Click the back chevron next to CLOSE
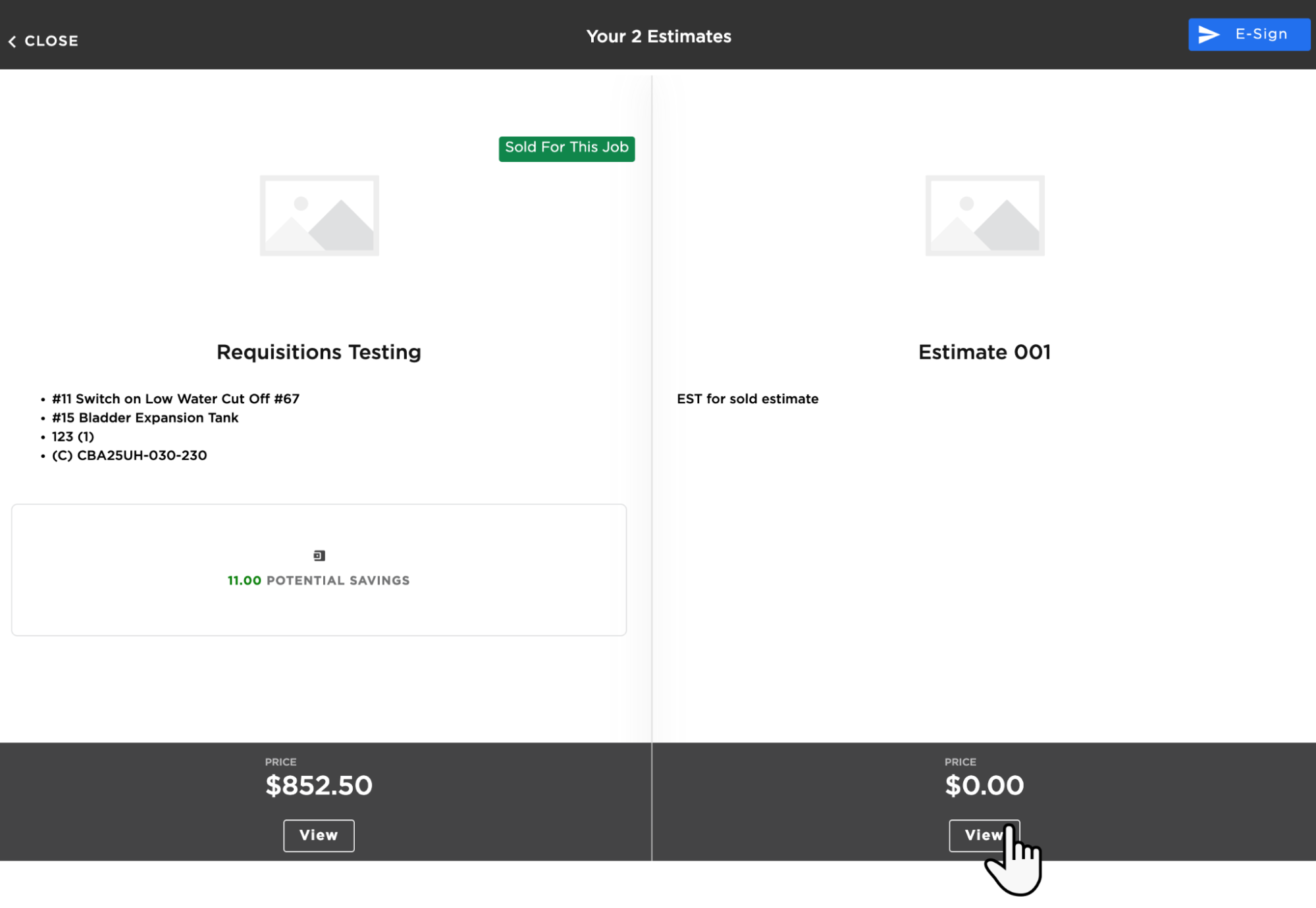The height and width of the screenshot is (908, 1316). (11, 41)
